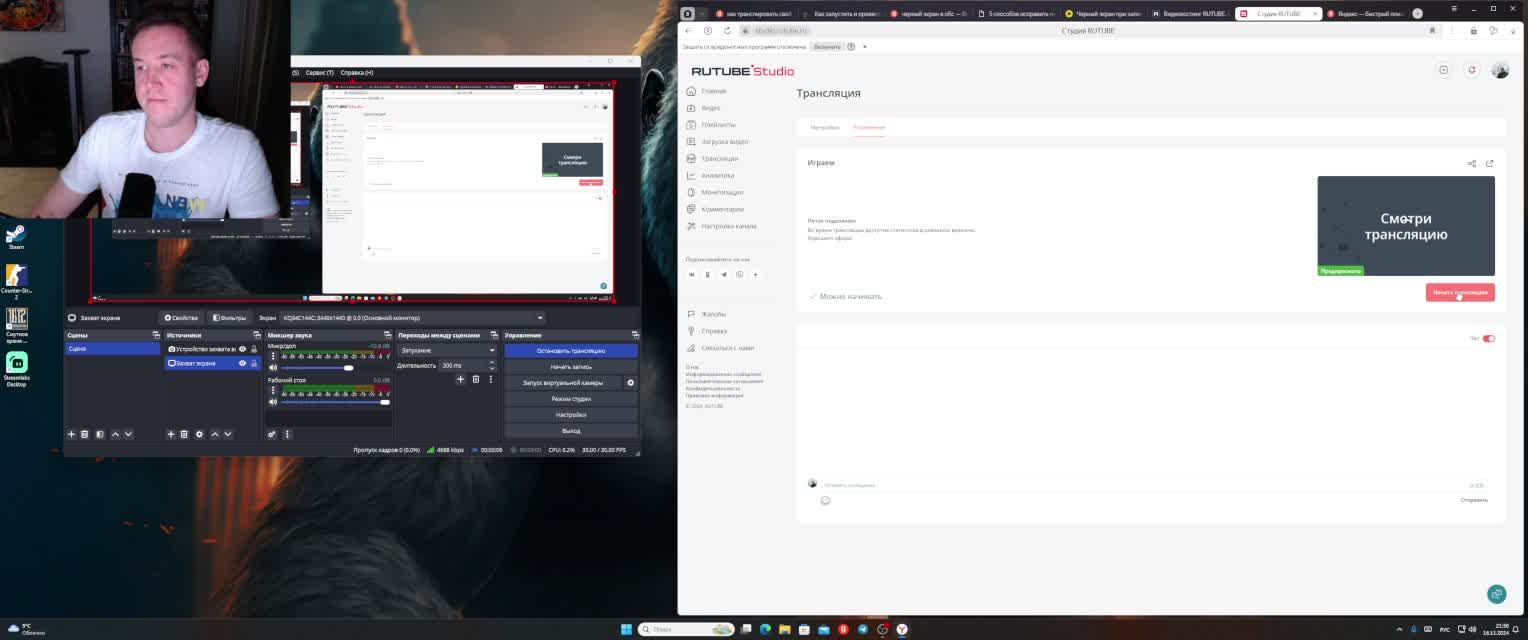Undock the Сцены panel
1528x640 pixels.
[156, 335]
